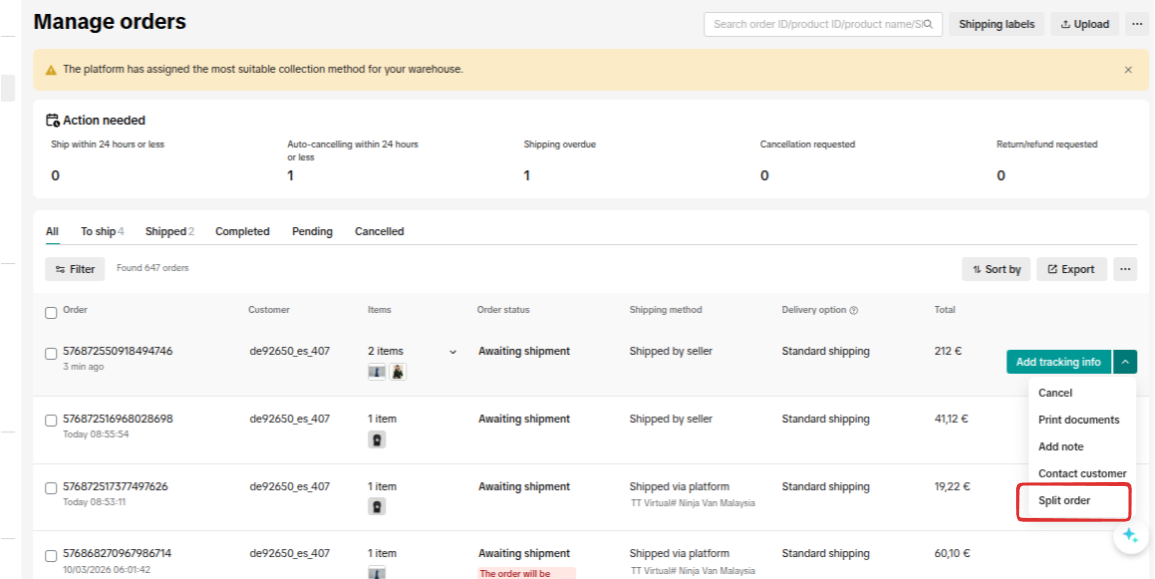Click product thumbnail of order 576872517377497626
This screenshot has width=1155, height=579.
(377, 506)
